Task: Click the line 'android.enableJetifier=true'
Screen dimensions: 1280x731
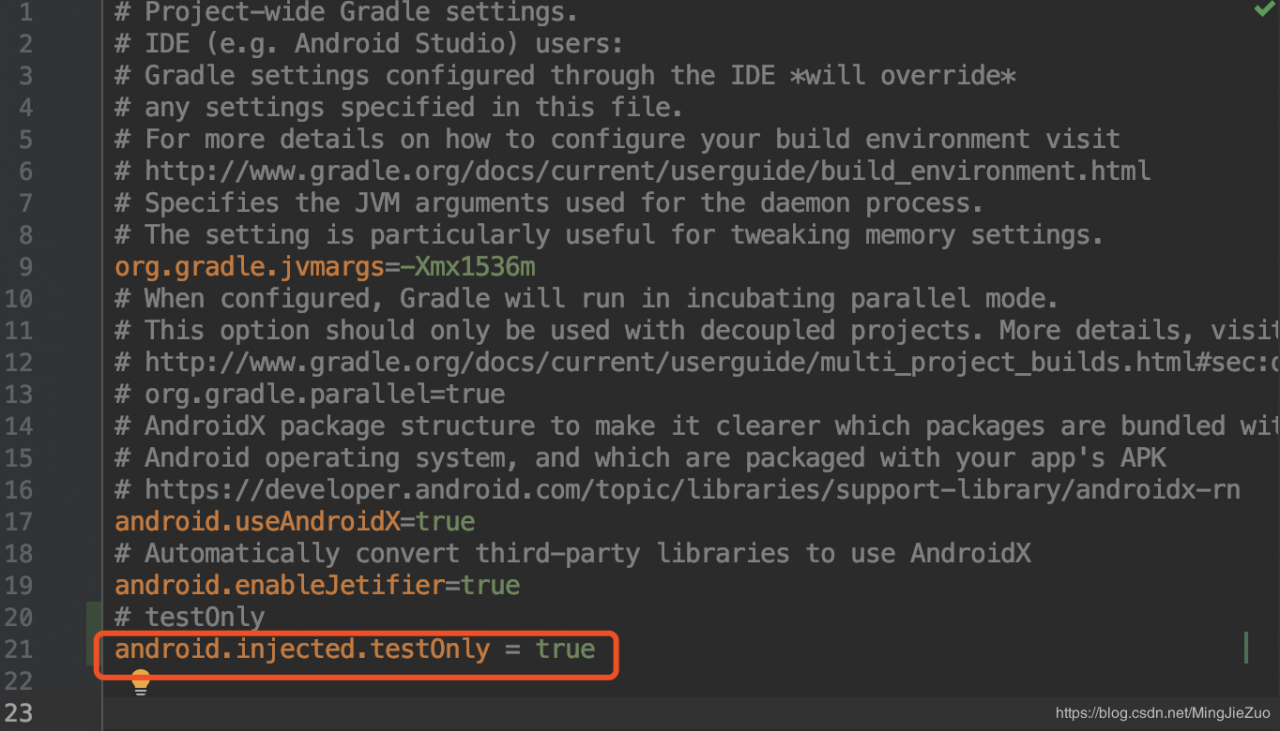Action: pos(317,585)
